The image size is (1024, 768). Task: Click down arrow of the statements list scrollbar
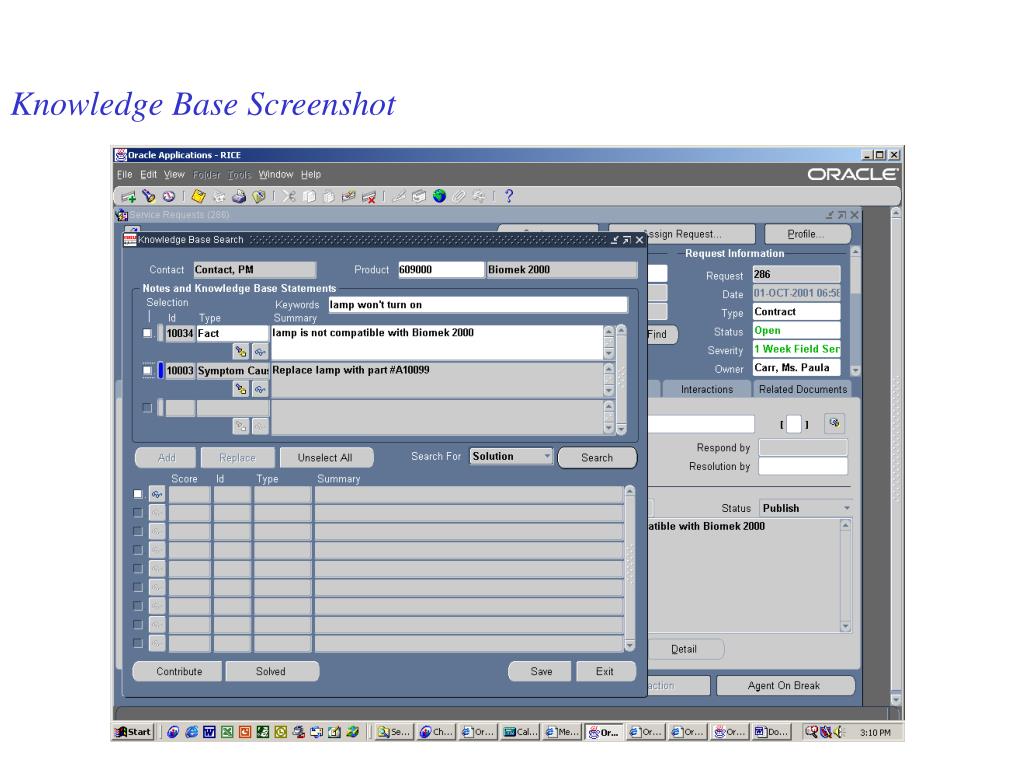[x=621, y=429]
